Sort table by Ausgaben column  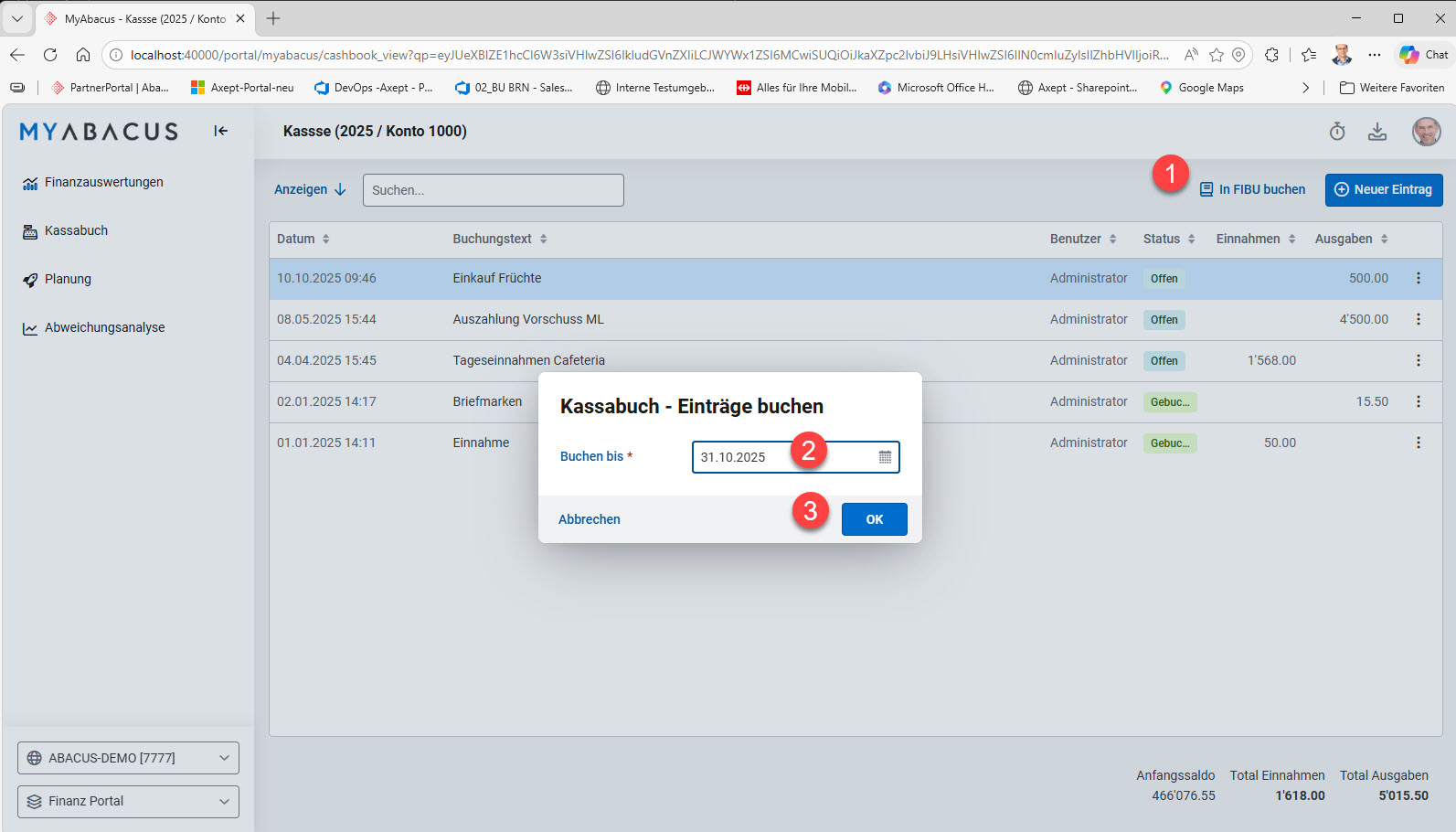coord(1352,239)
